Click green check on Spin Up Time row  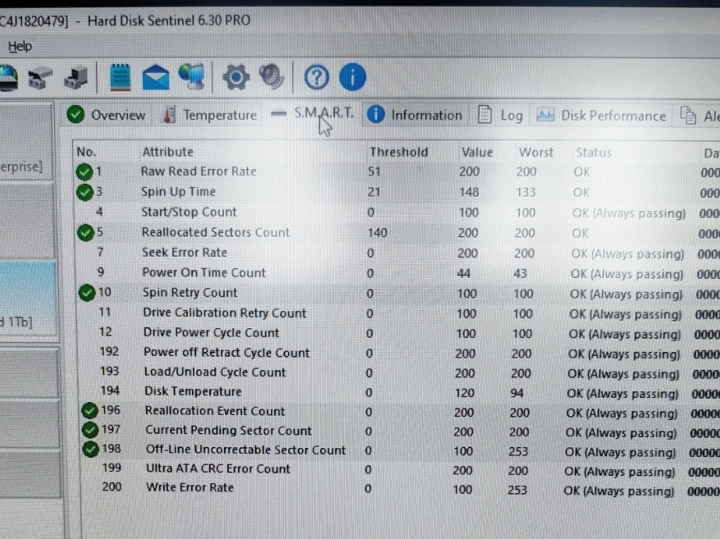[x=84, y=192]
